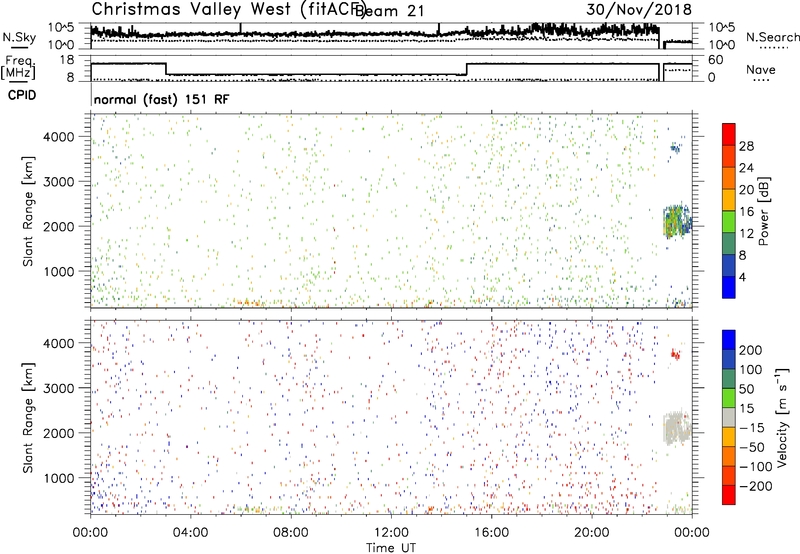Click the blue scatter patch near 3700 km in power panel
Image resolution: width=800 pixels, height=554 pixels.
click(676, 148)
